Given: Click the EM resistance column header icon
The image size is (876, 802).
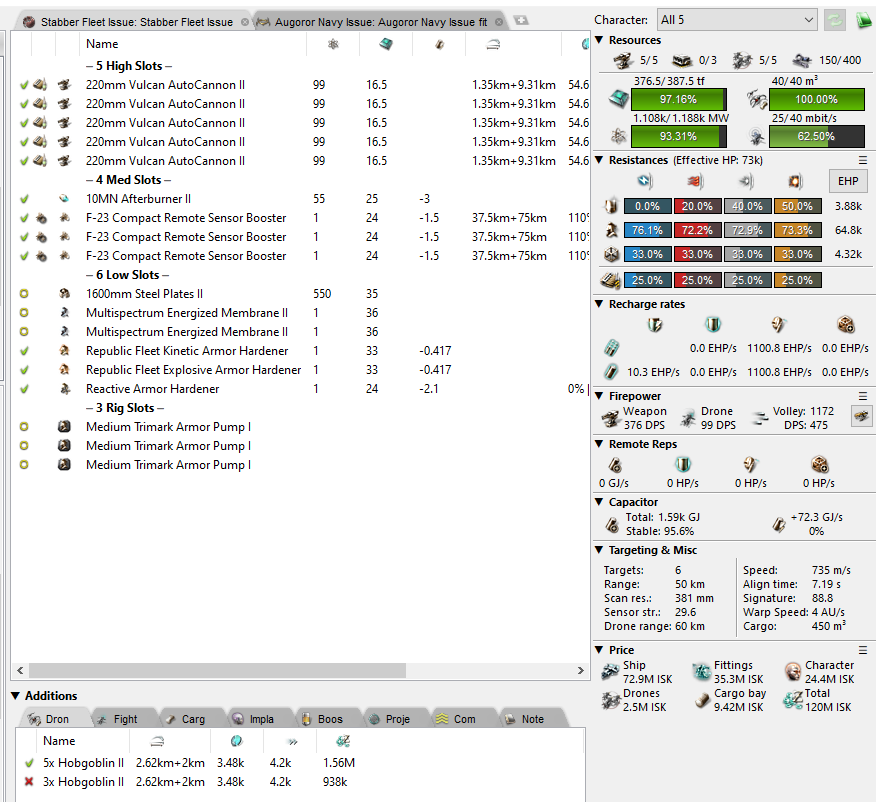Looking at the screenshot, I should click(x=646, y=181).
